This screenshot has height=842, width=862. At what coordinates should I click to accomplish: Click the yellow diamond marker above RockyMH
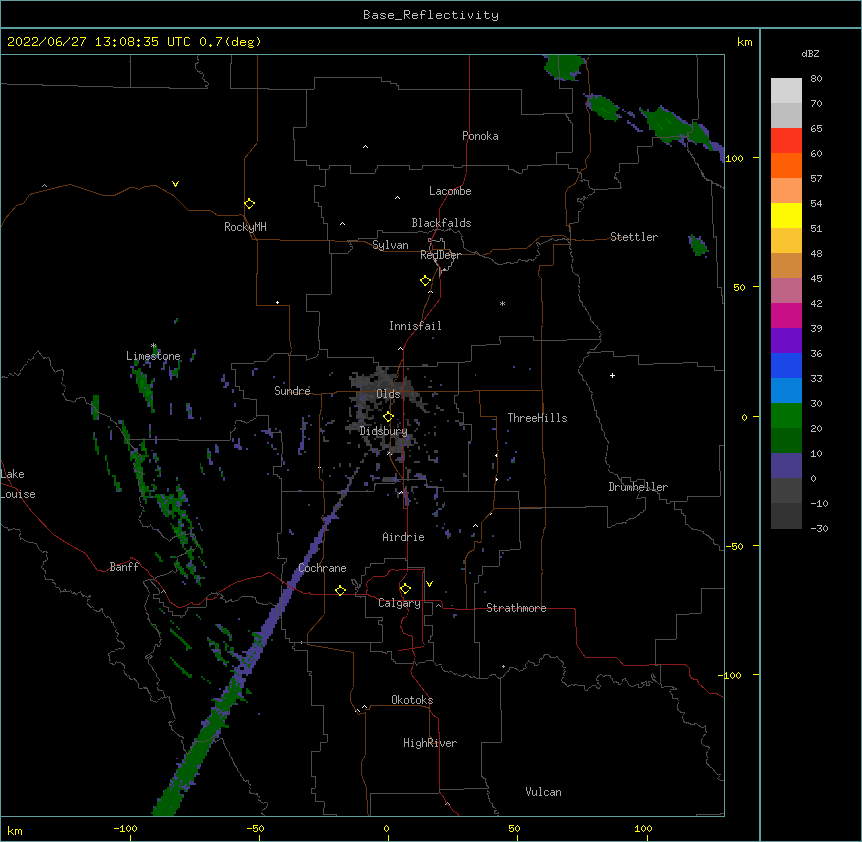pos(249,204)
